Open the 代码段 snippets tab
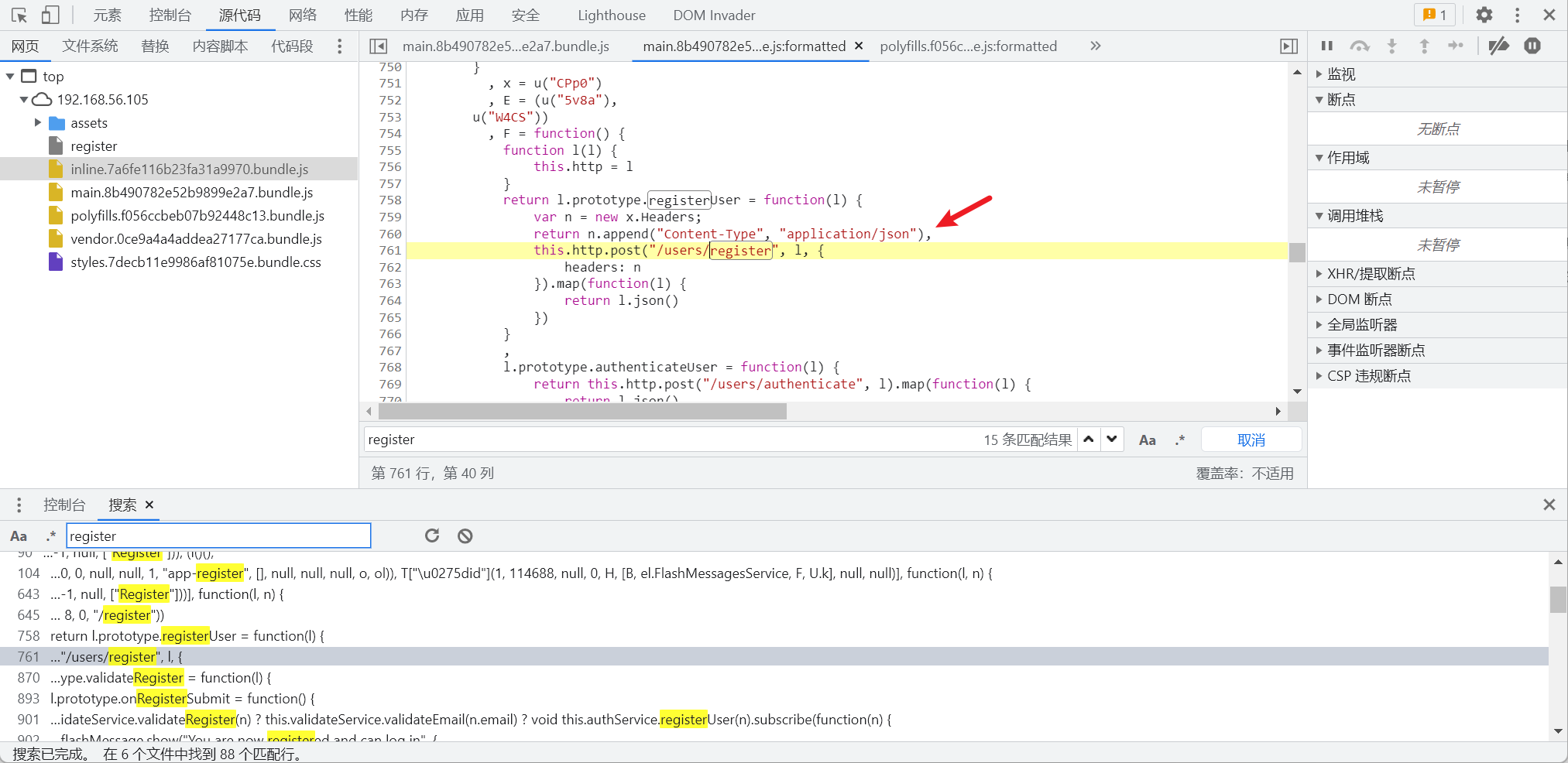Image resolution: width=1568 pixels, height=763 pixels. [x=292, y=46]
